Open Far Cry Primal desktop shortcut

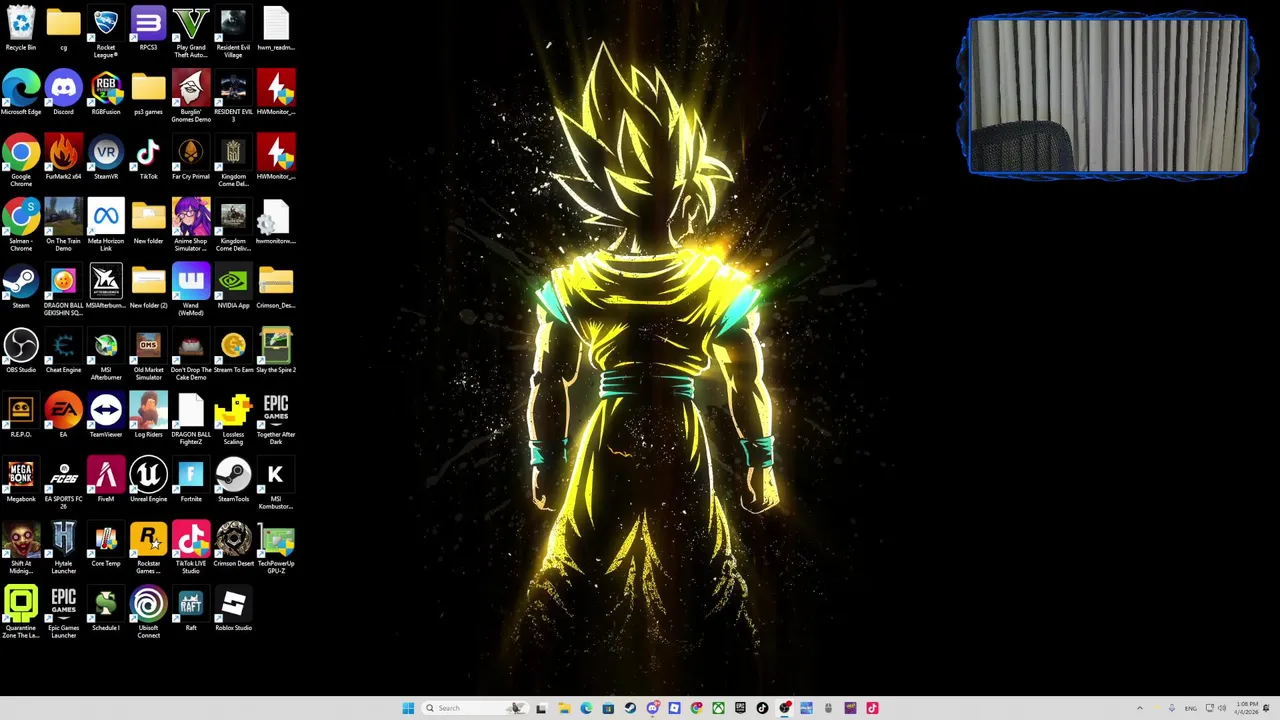pos(191,157)
